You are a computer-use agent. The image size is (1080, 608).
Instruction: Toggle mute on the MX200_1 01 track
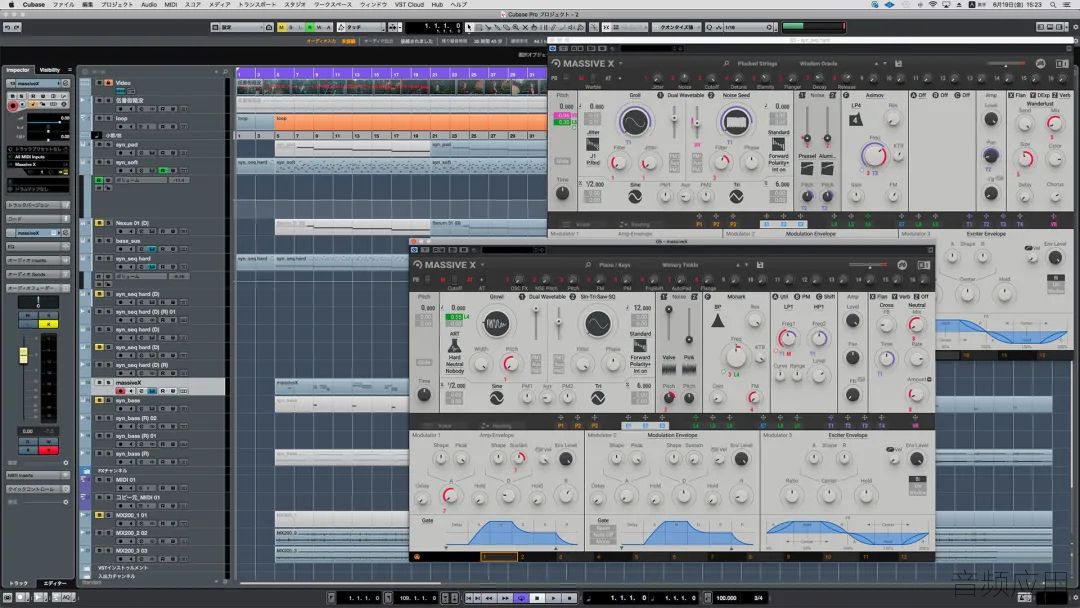tap(99, 515)
